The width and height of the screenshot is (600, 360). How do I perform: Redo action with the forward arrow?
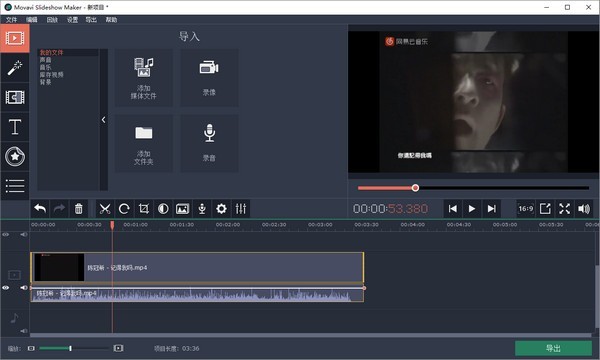tap(59, 209)
